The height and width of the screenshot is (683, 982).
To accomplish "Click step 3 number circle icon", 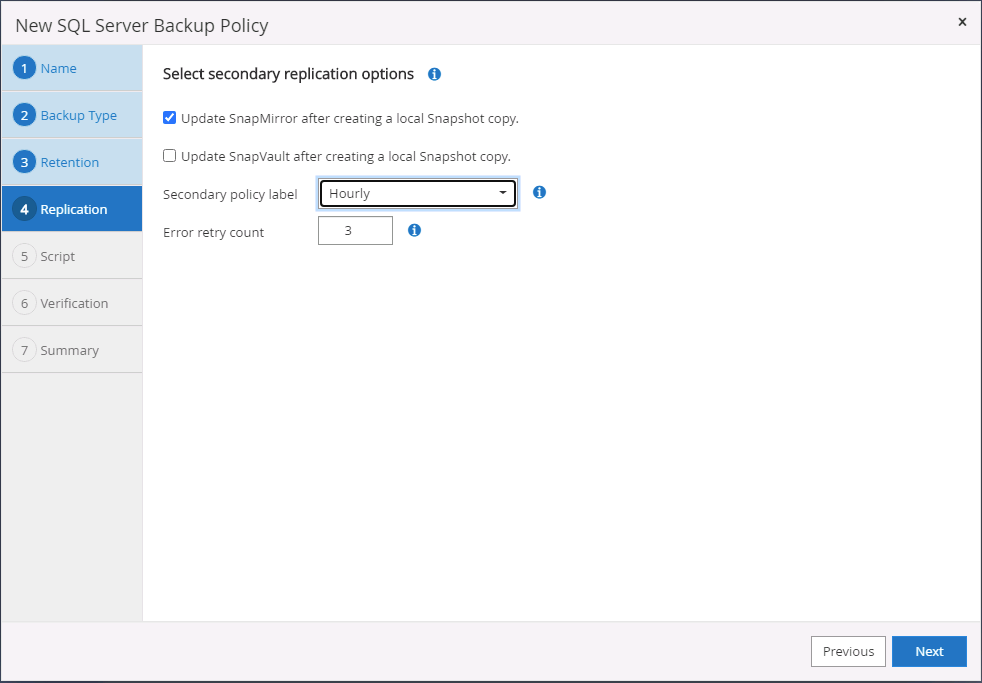I will click(25, 162).
